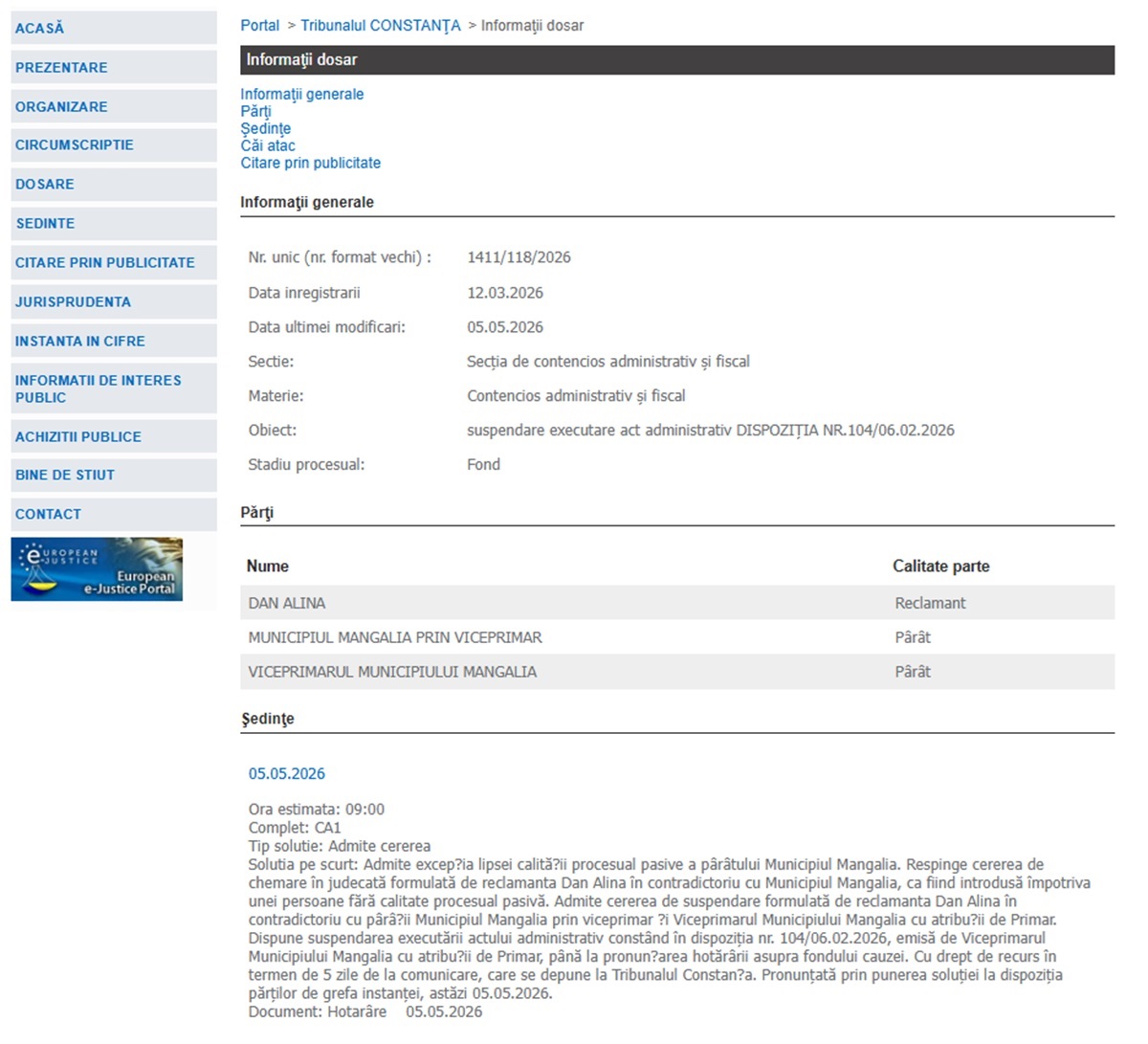The image size is (1148, 1044).
Task: Go to ACHIZITII PUBLICE
Action: 114,437
